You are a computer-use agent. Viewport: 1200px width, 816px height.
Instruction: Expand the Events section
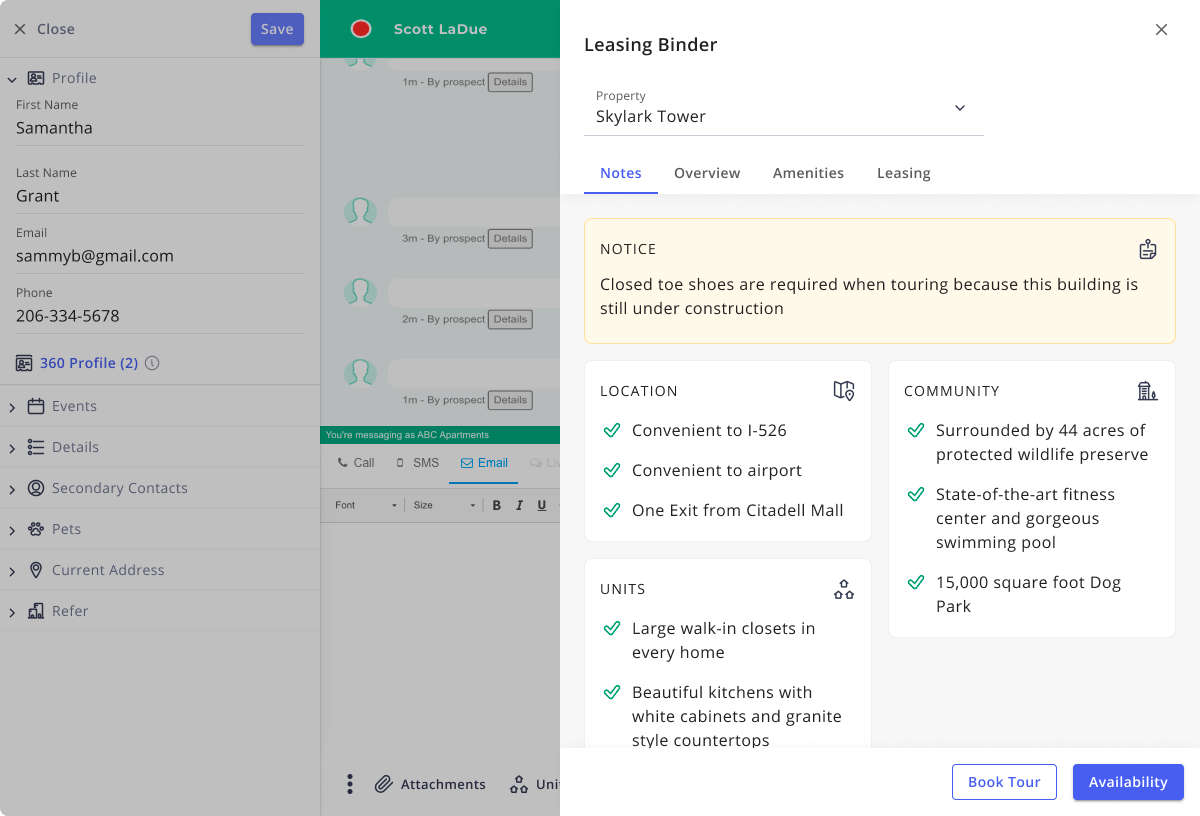coord(74,406)
